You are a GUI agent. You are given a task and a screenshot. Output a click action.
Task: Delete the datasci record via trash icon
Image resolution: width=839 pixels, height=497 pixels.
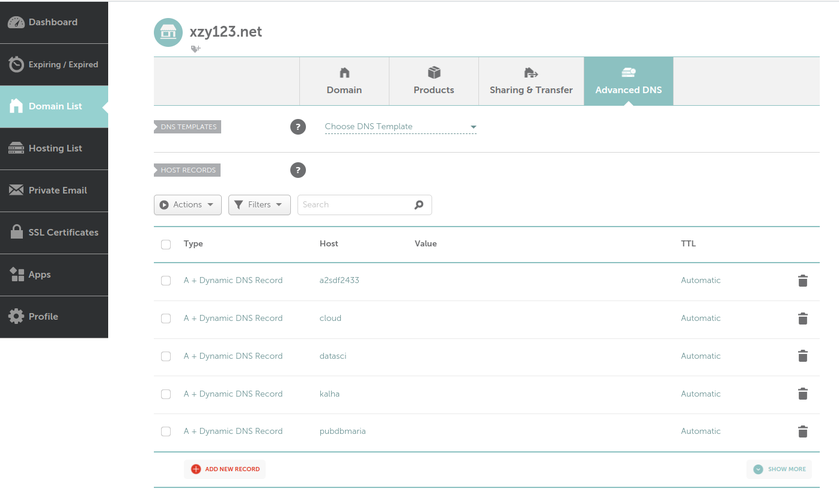tap(803, 356)
